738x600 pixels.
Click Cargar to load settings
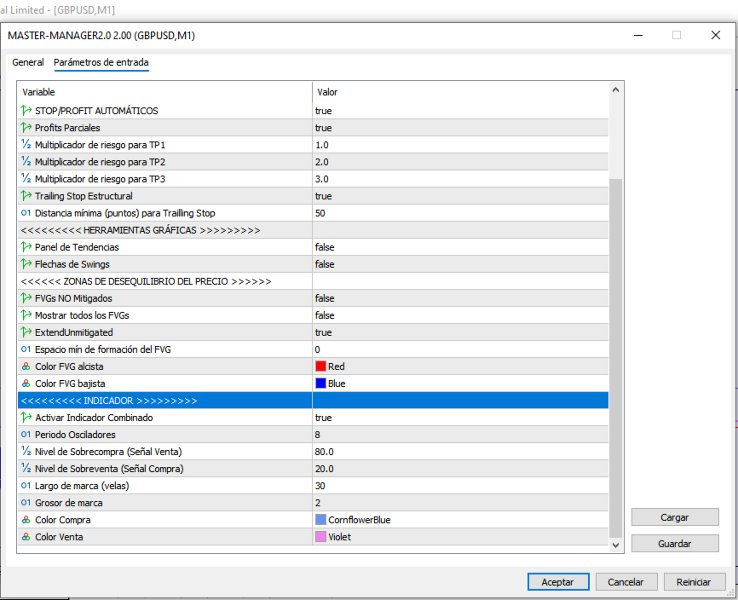pyautogui.click(x=674, y=517)
